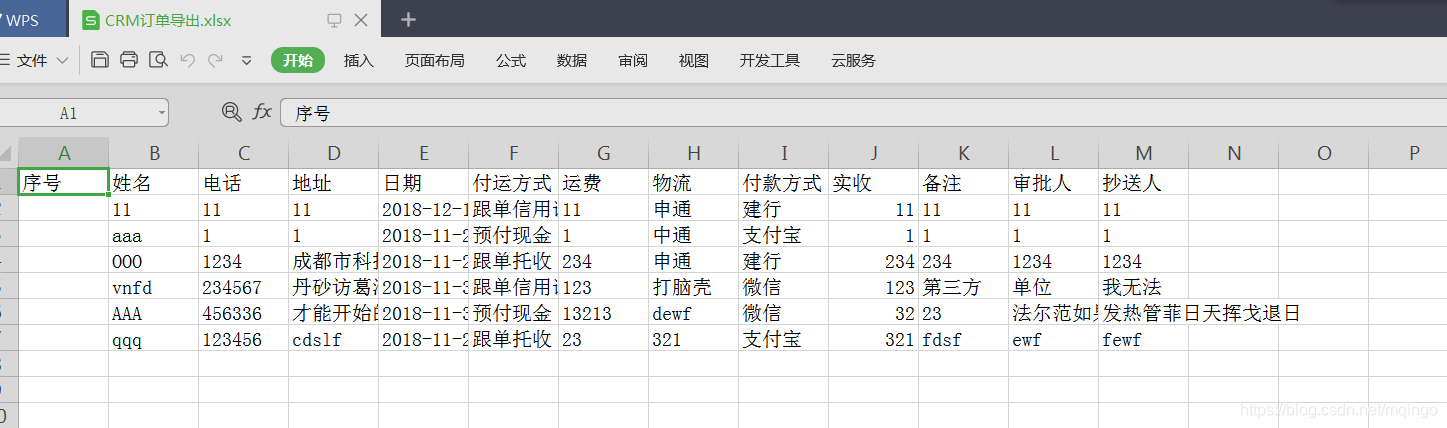Click the fx insert function icon
Image resolution: width=1447 pixels, height=428 pixels.
pos(262,112)
